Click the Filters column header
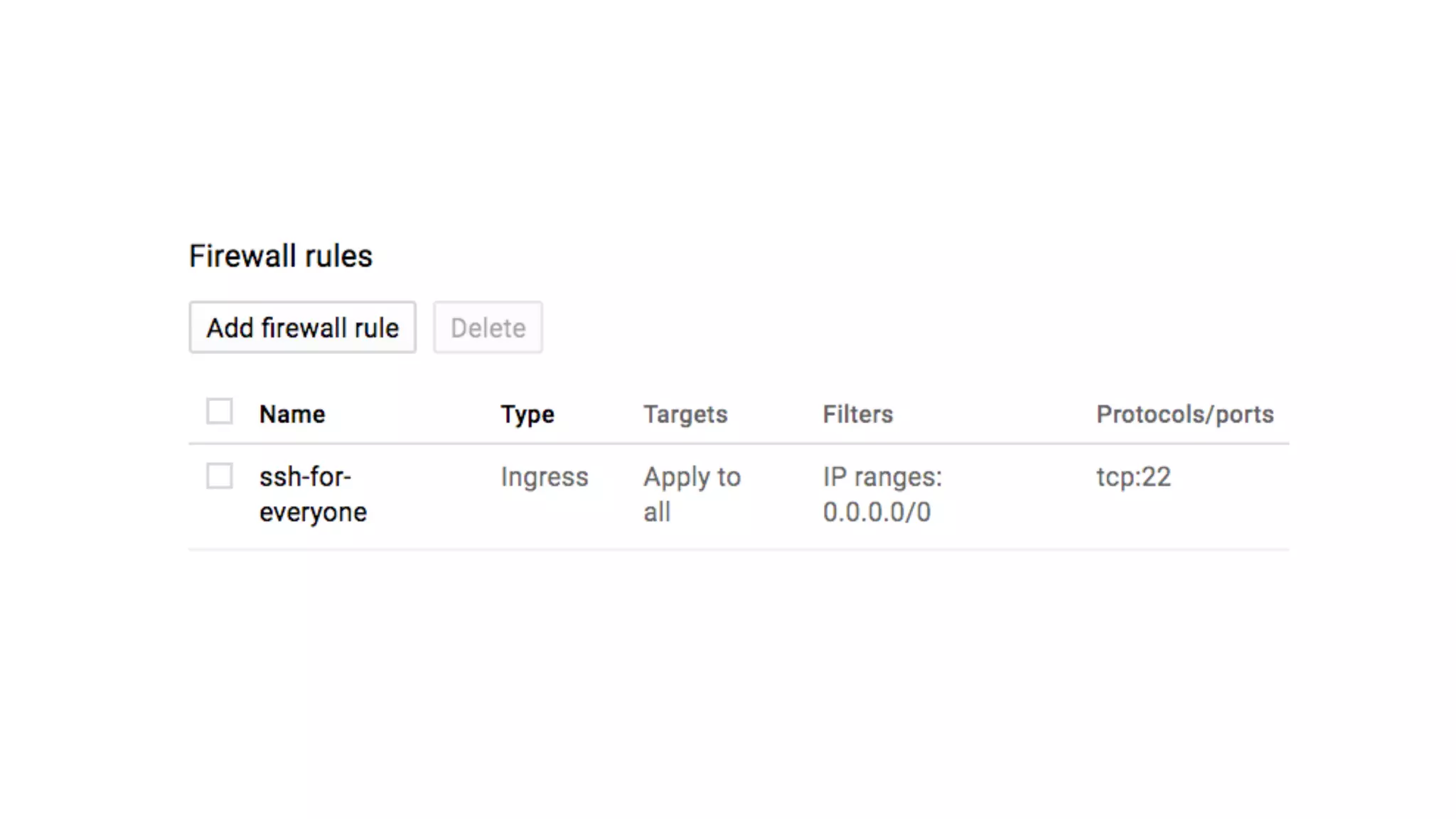This screenshot has width=1456, height=819. [857, 414]
